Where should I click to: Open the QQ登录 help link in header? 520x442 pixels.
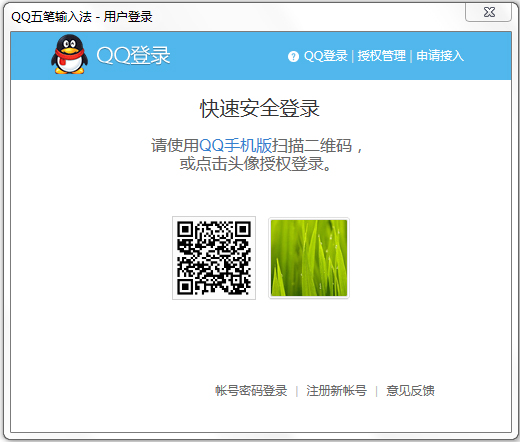[x=325, y=56]
